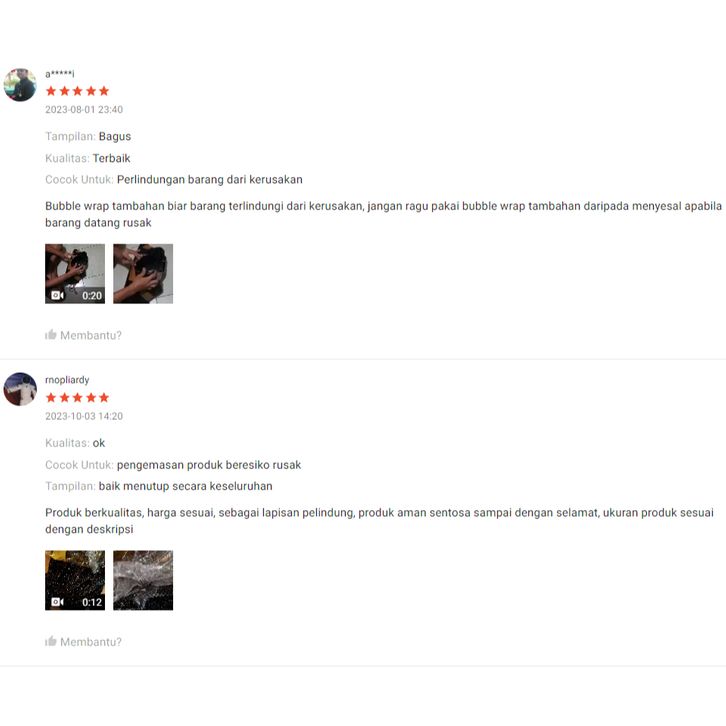This screenshot has height=726, width=726.
Task: Click the review text starting 'Produk berkualitas'
Action: (x=379, y=521)
